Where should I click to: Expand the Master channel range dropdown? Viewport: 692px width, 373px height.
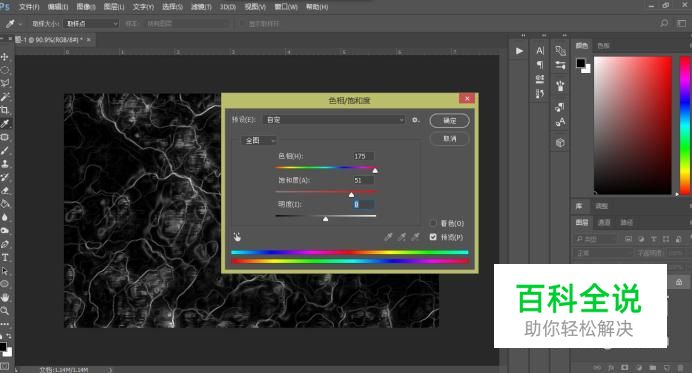[259, 140]
